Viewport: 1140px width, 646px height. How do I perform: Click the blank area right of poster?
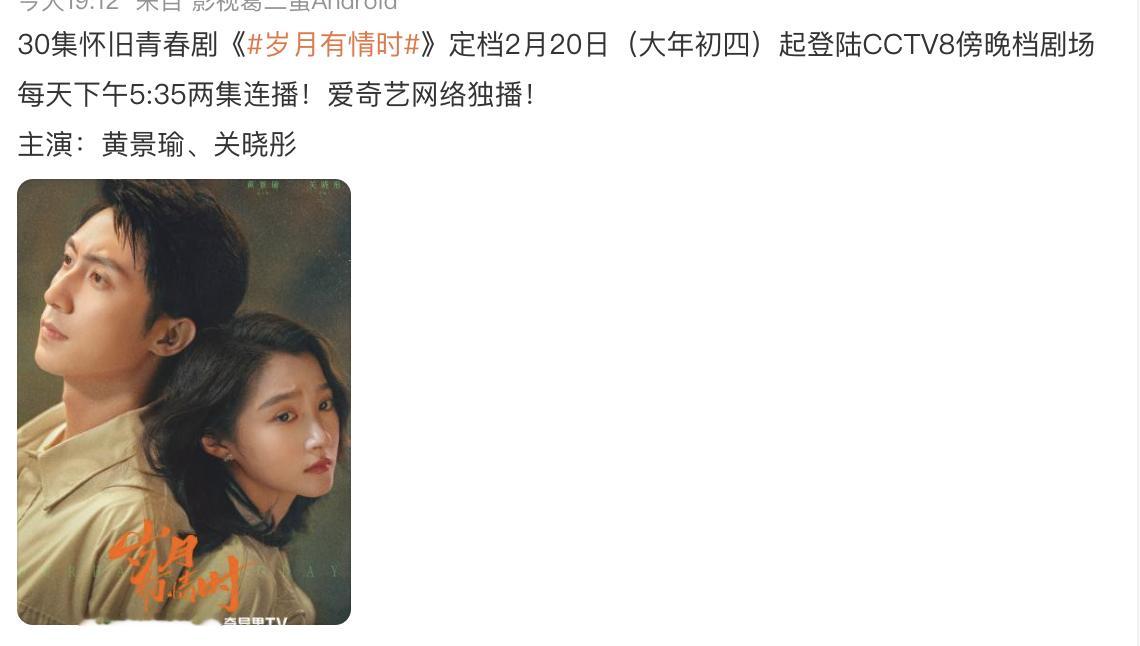(727, 402)
